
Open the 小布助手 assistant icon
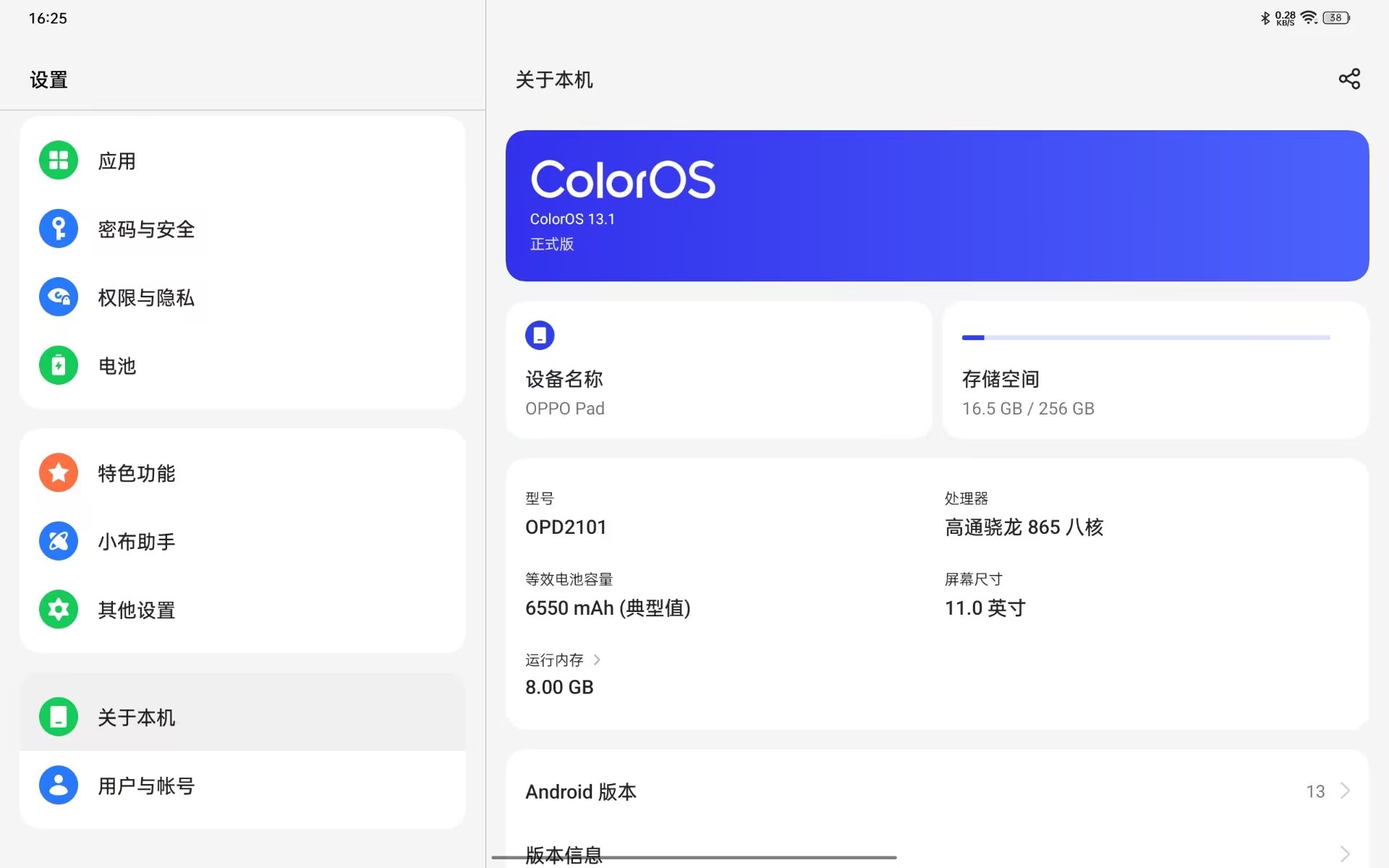pos(59,541)
